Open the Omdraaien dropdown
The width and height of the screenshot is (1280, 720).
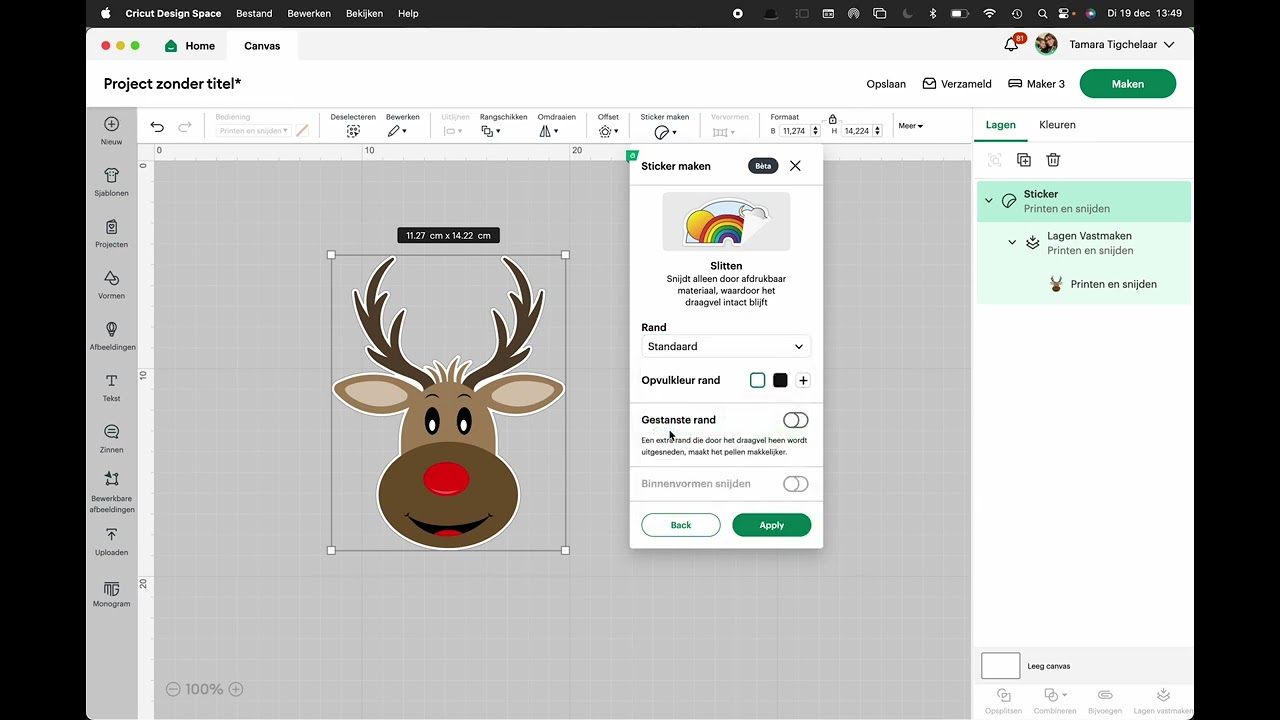tap(548, 131)
